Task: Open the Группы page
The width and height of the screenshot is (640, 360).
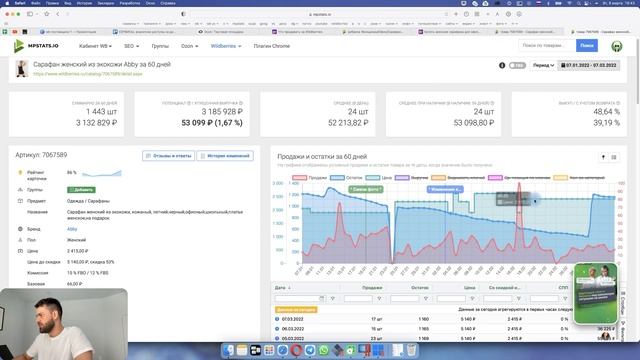Action: [160, 46]
